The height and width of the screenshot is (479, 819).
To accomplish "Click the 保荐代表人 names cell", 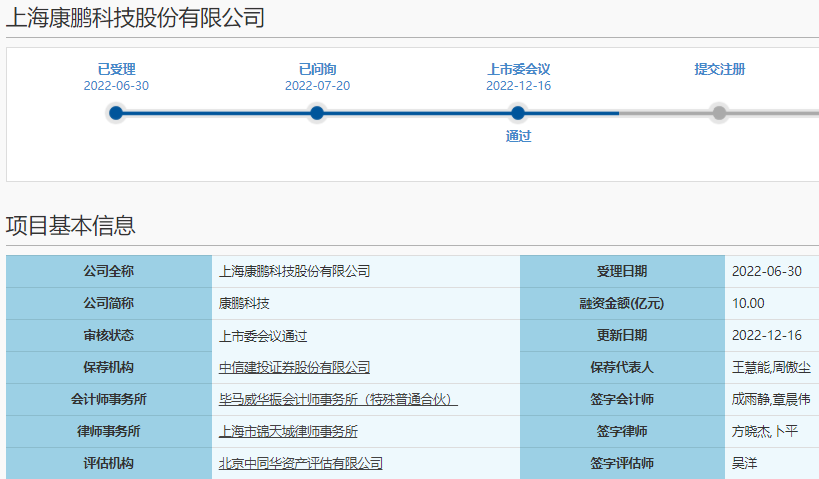I will point(770,367).
